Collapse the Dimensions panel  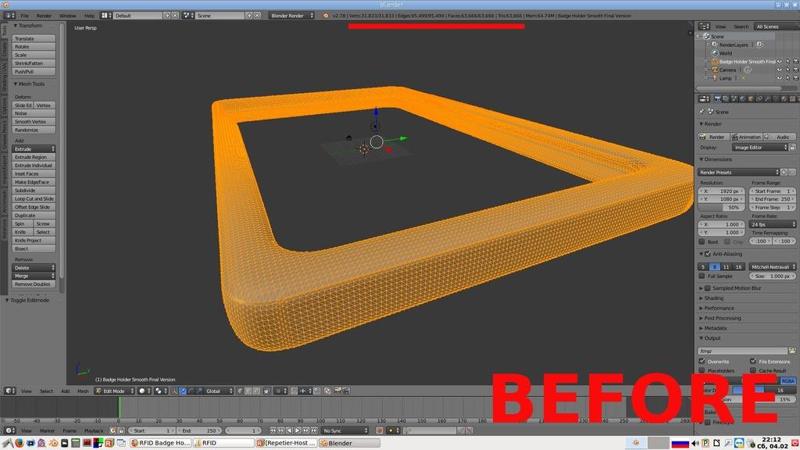717,160
